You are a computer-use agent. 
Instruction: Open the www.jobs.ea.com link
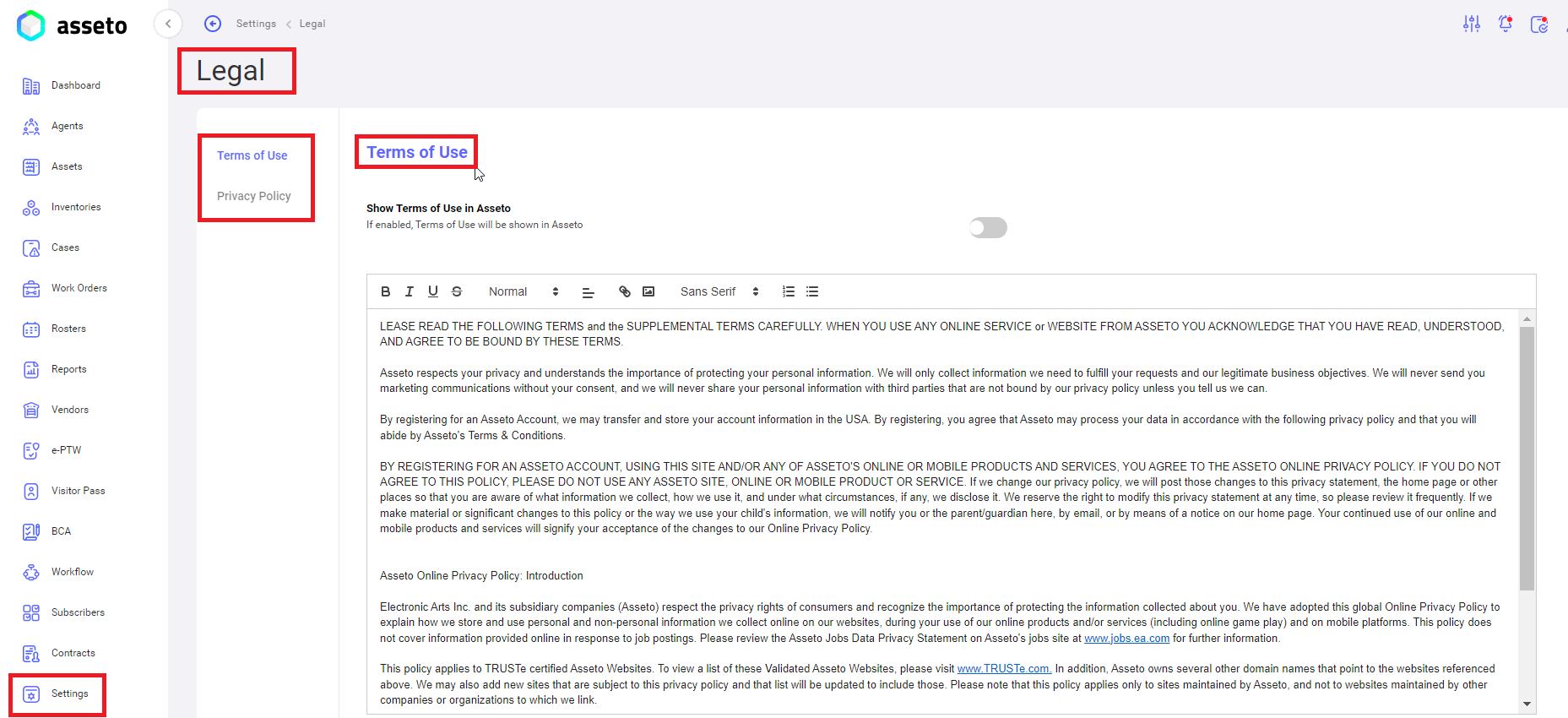pyautogui.click(x=1126, y=639)
